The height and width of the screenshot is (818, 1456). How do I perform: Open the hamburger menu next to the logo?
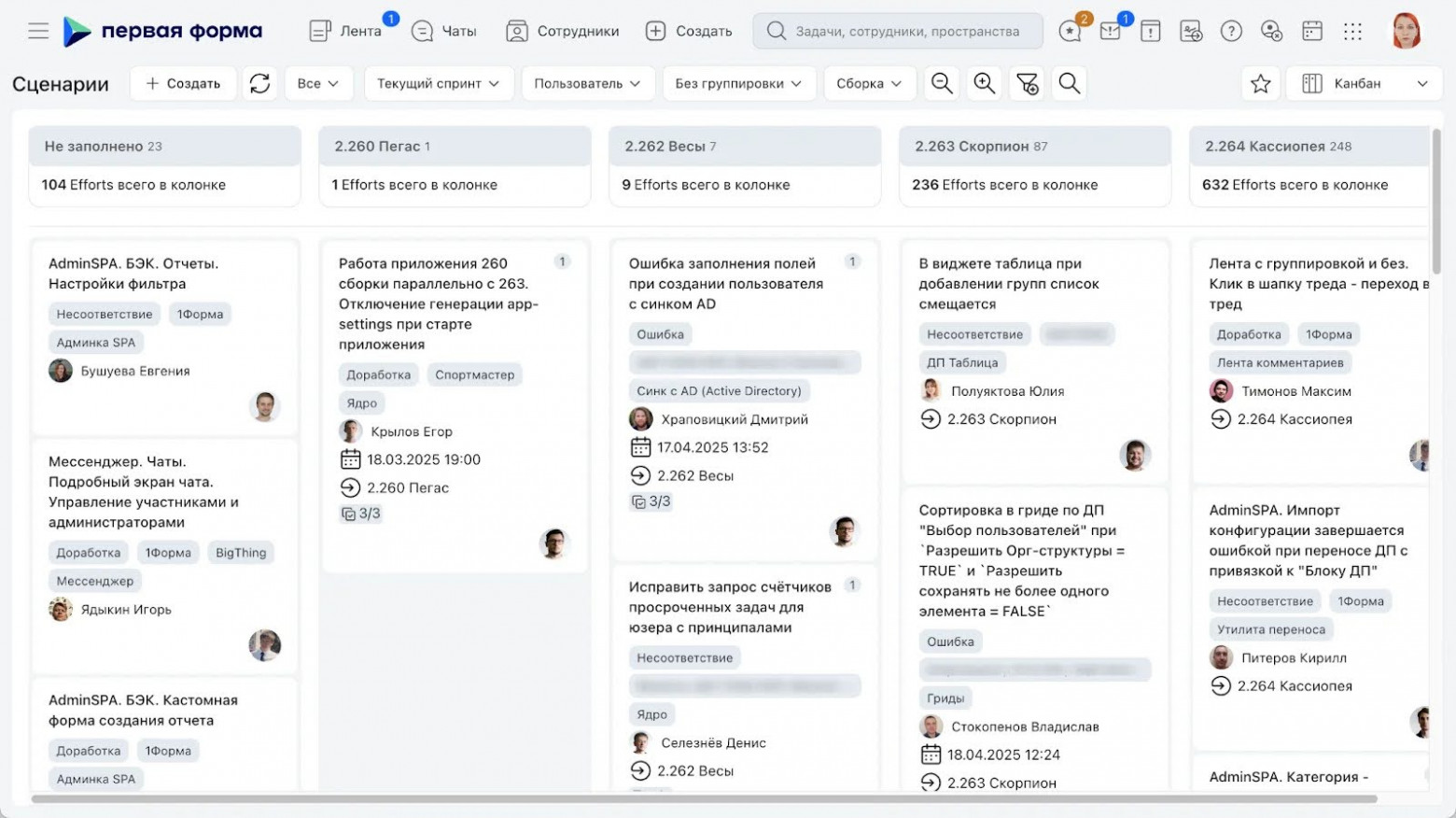[x=38, y=31]
